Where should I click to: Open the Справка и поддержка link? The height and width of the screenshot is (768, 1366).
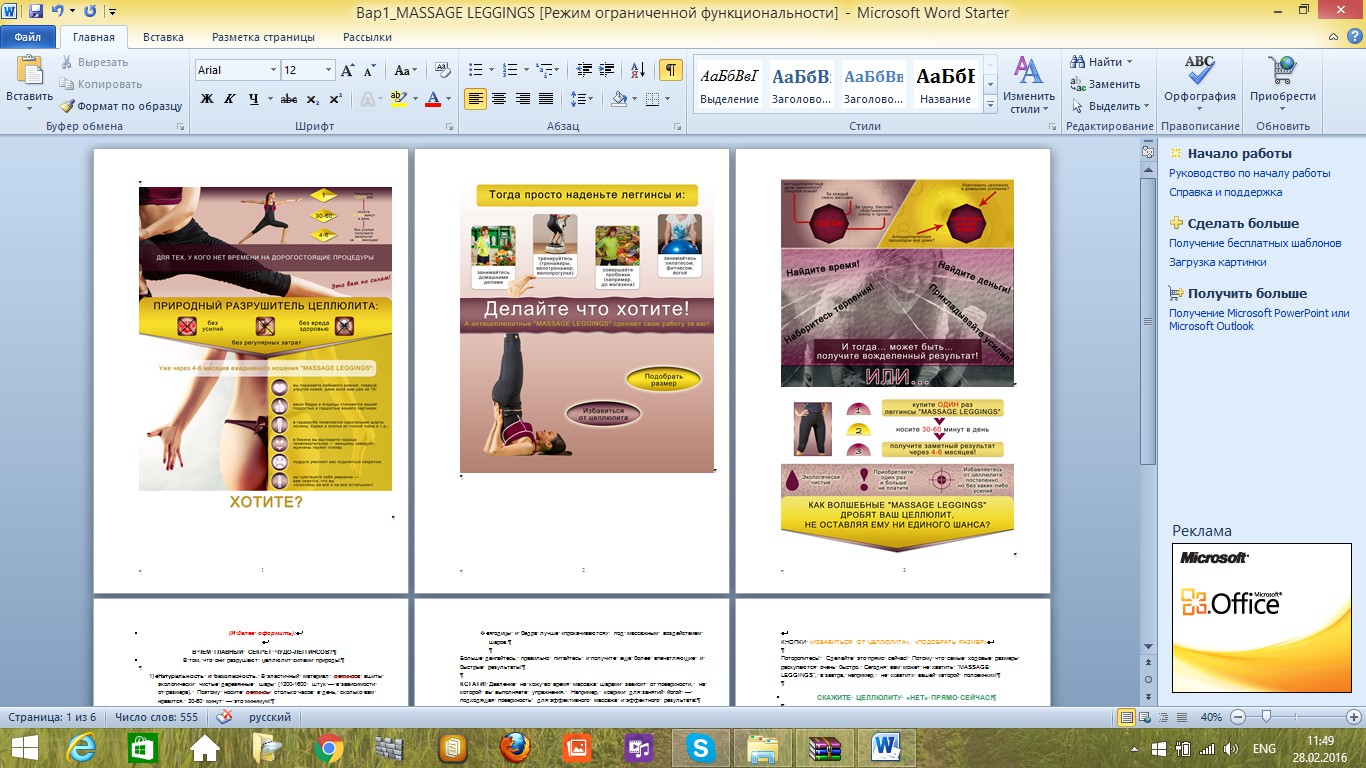tap(1225, 192)
